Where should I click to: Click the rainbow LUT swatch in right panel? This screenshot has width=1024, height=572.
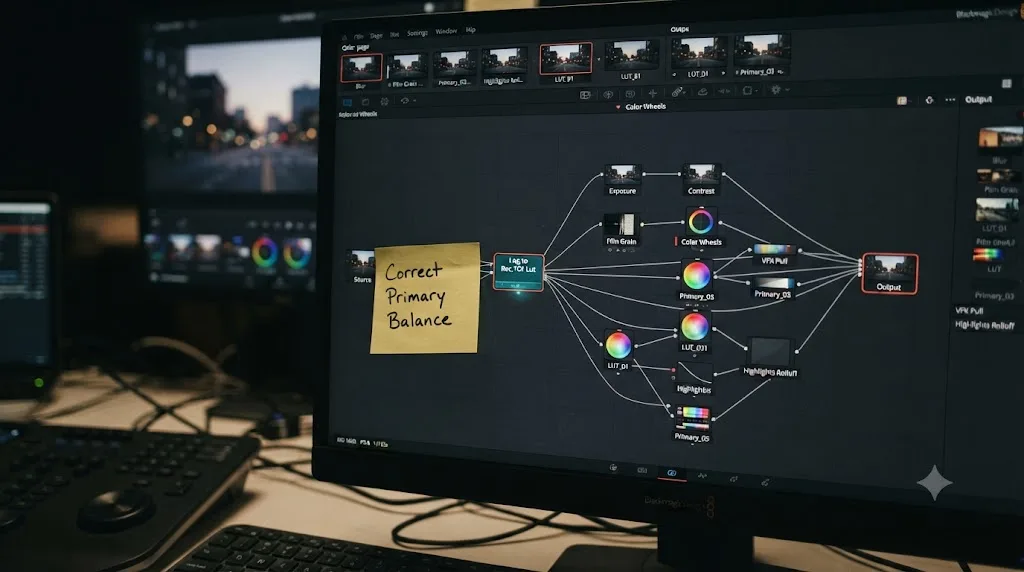click(x=987, y=257)
